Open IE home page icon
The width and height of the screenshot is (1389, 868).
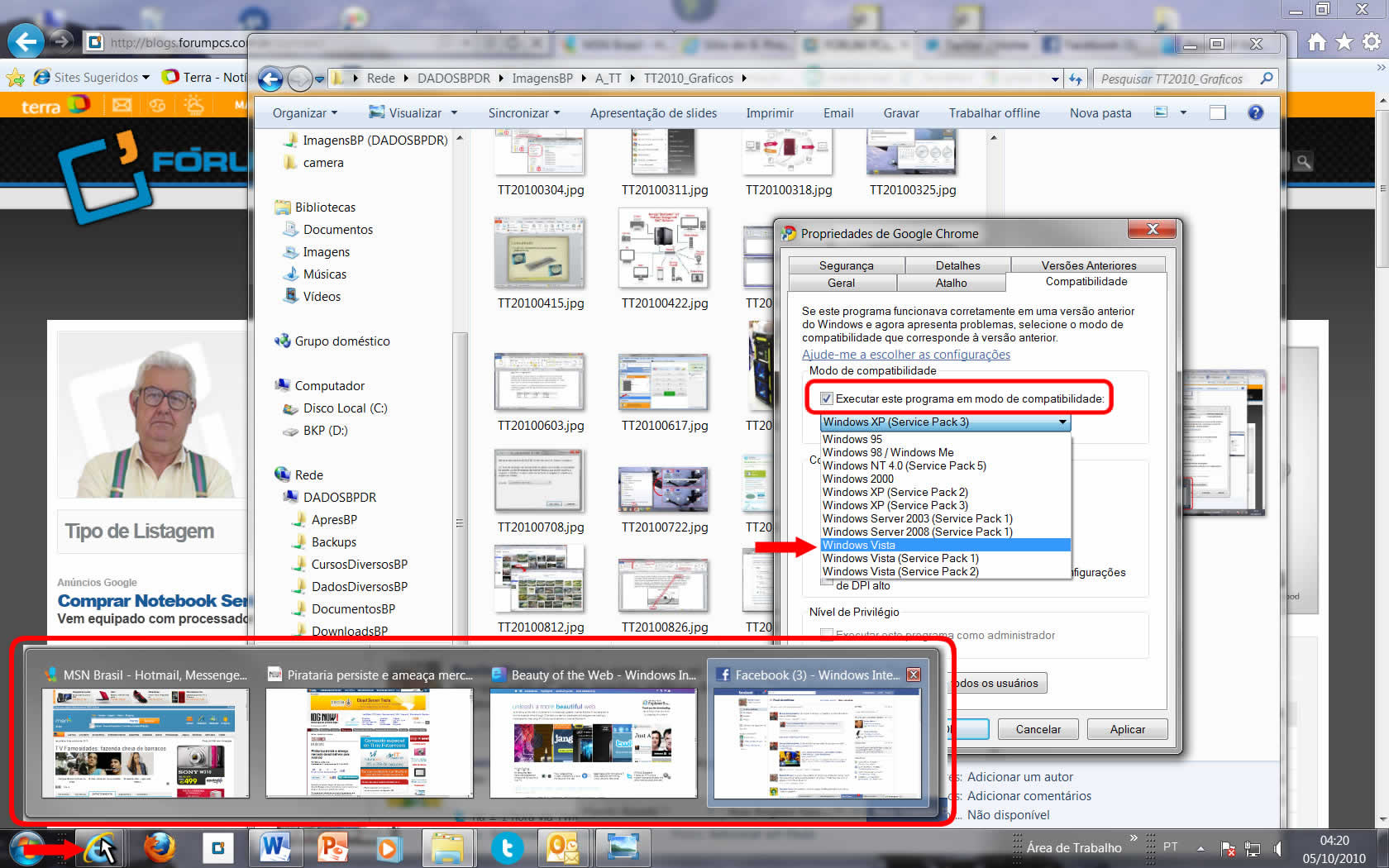1317,41
